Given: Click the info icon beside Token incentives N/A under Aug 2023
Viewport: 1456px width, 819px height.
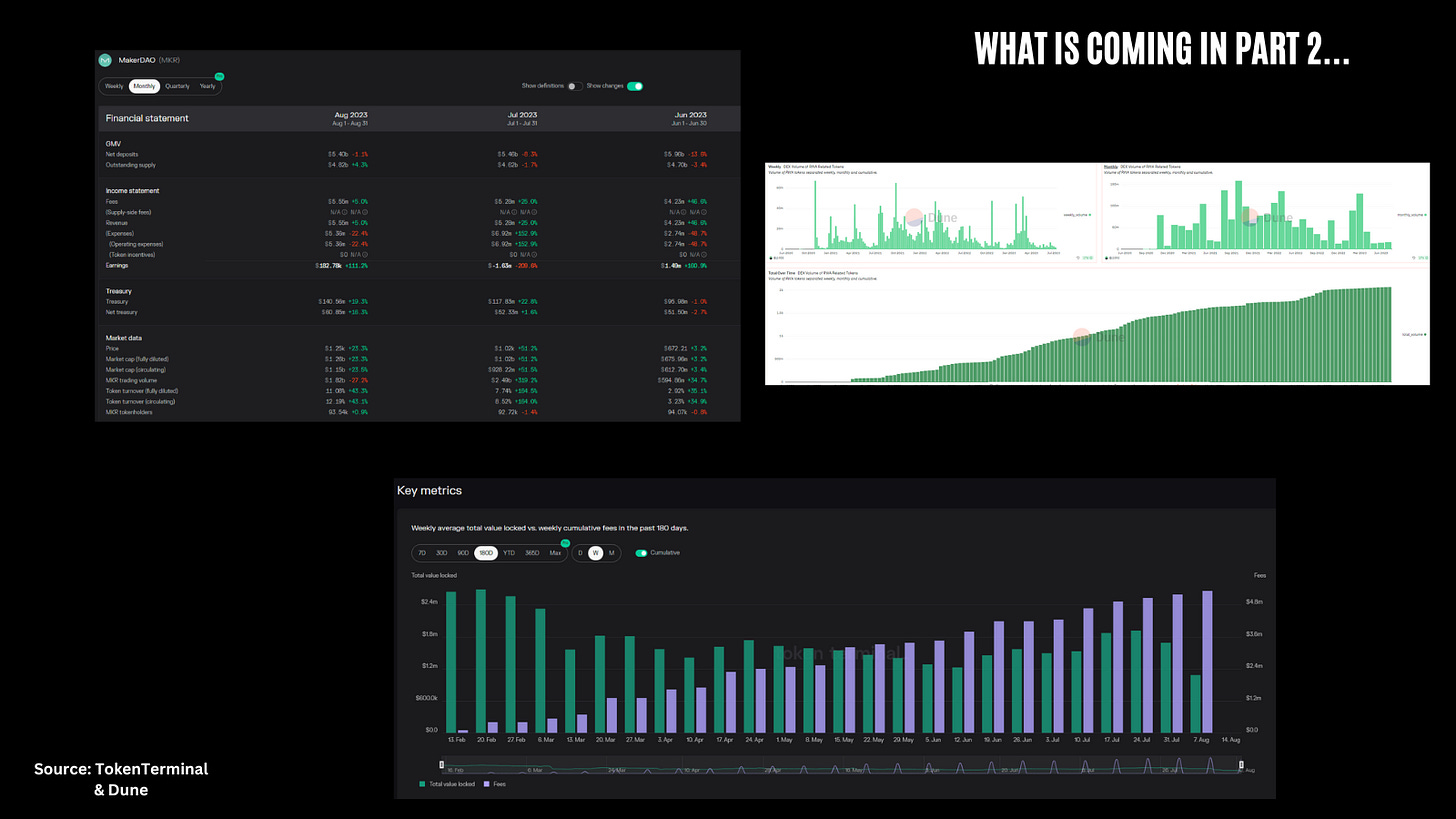Looking at the screenshot, I should [x=364, y=255].
